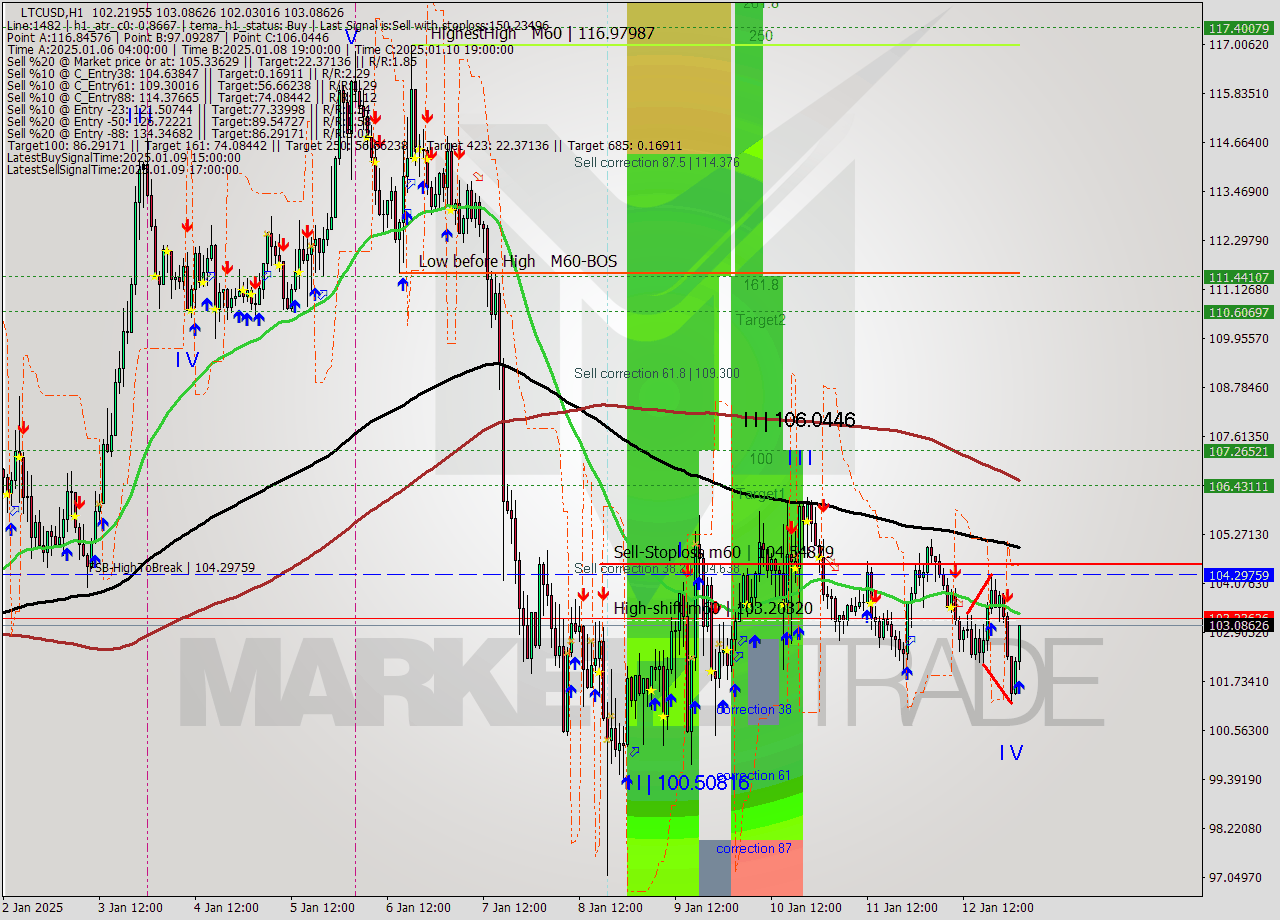Click the blue 104.29759 price tag
This screenshot has height=920, width=1280.
pyautogui.click(x=1240, y=575)
